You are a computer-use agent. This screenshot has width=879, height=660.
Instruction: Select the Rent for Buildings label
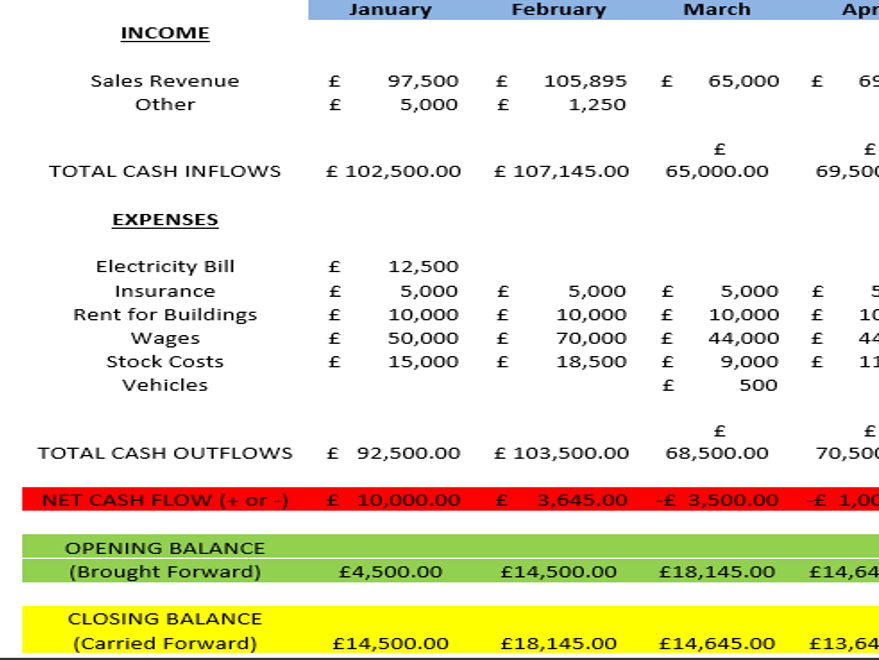point(165,315)
